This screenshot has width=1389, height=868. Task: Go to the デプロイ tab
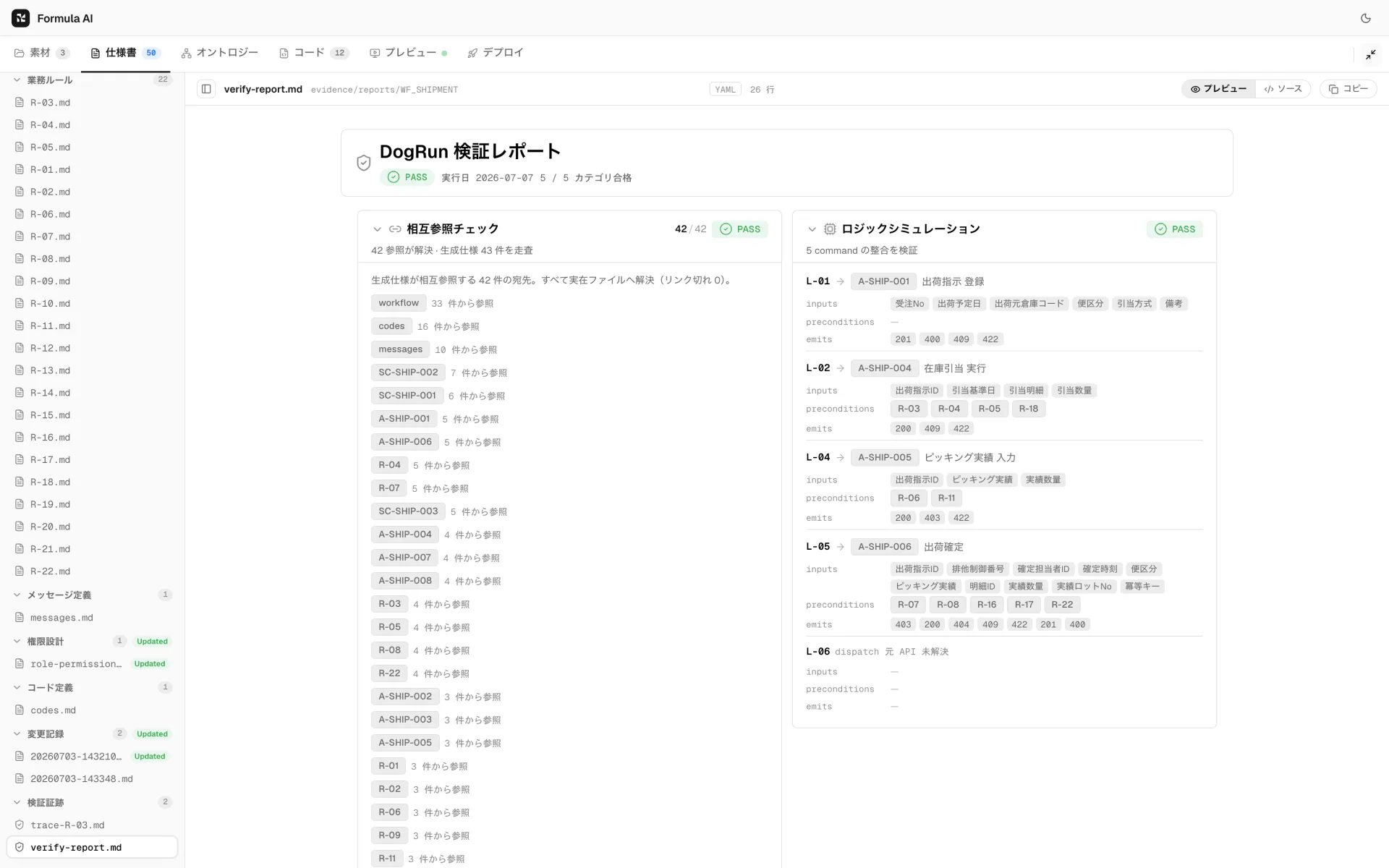(x=496, y=53)
